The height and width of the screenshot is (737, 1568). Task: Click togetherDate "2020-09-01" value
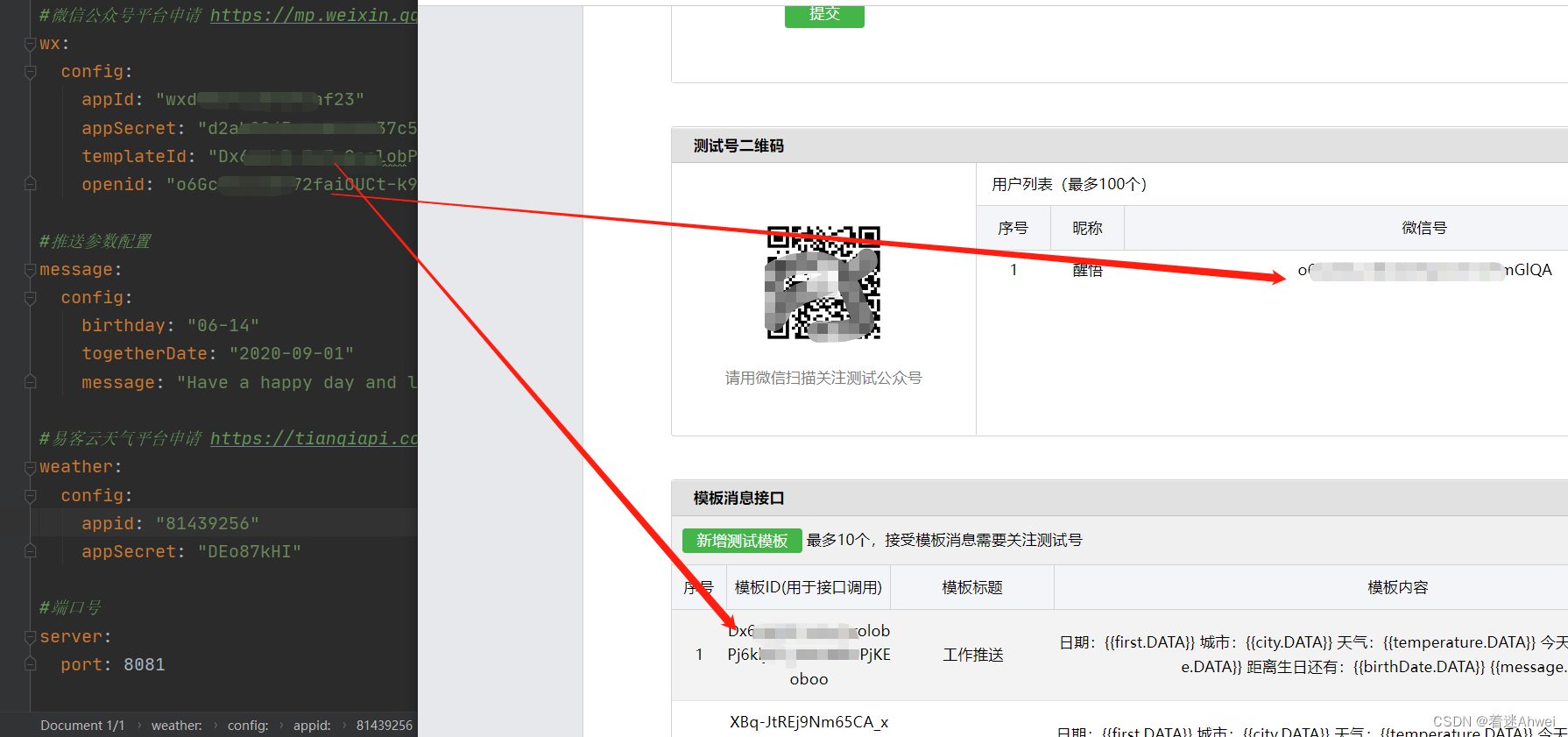pos(292,354)
